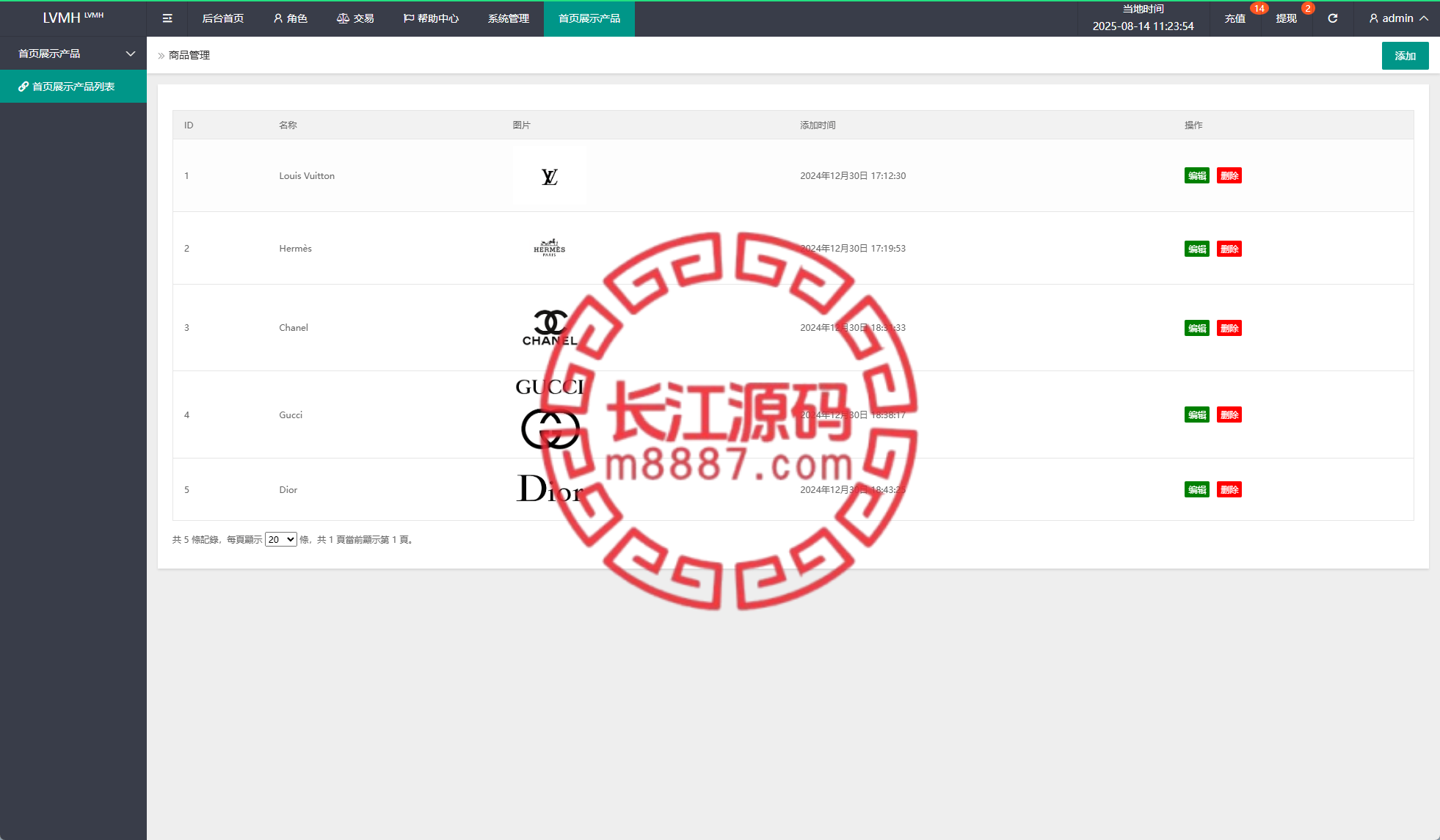Open the 系统管理 menu
The height and width of the screenshot is (840, 1440).
509,18
